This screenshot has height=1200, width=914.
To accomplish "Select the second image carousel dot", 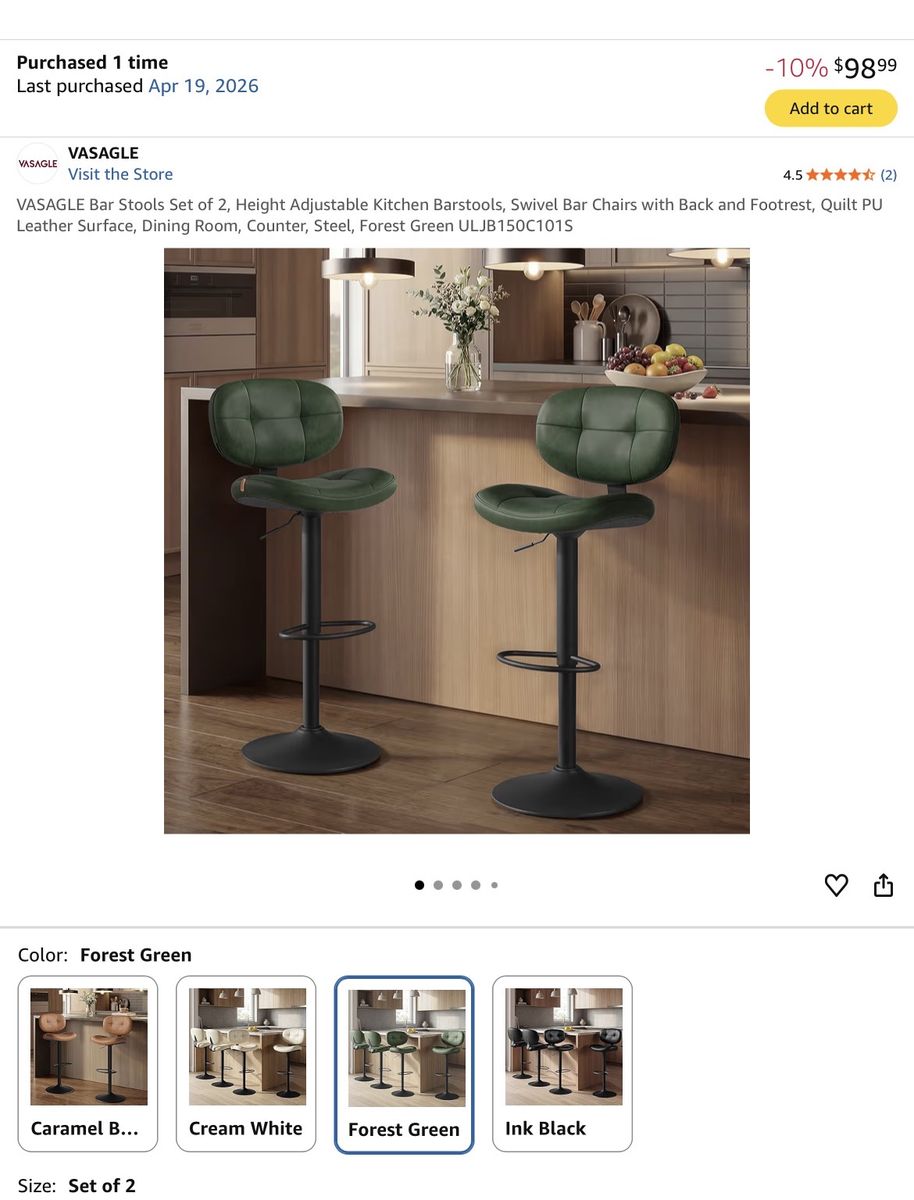I will click(x=438, y=885).
